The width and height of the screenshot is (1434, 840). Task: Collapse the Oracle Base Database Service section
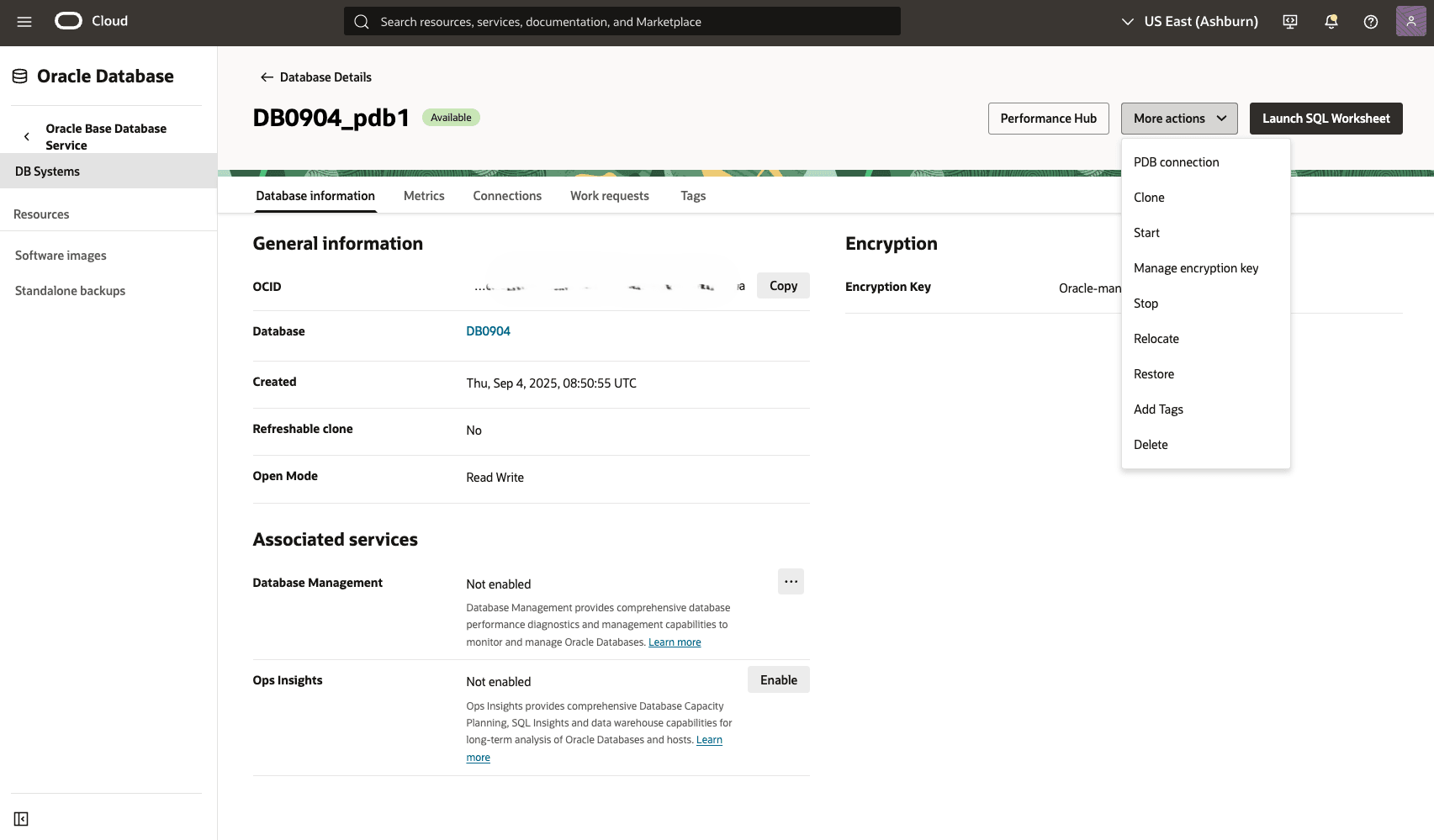(27, 136)
